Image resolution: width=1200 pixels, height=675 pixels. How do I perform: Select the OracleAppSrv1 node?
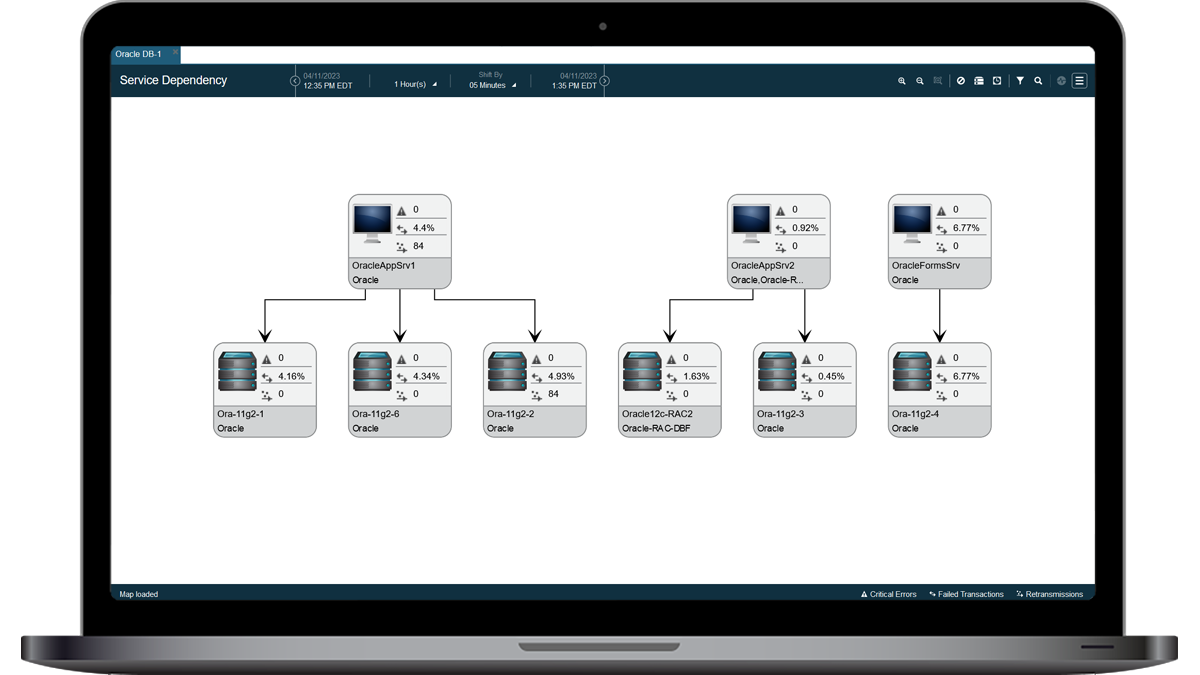pyautogui.click(x=400, y=241)
